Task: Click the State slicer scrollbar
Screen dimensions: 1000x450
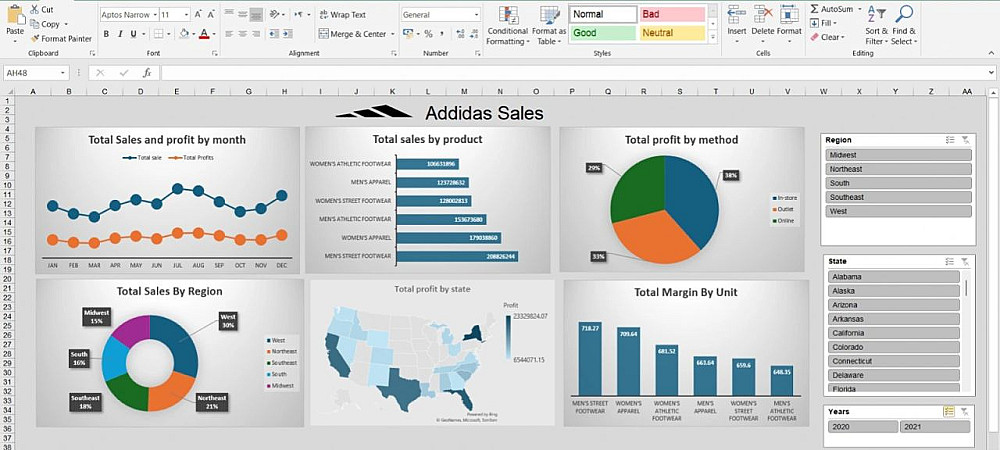Action: click(x=967, y=287)
